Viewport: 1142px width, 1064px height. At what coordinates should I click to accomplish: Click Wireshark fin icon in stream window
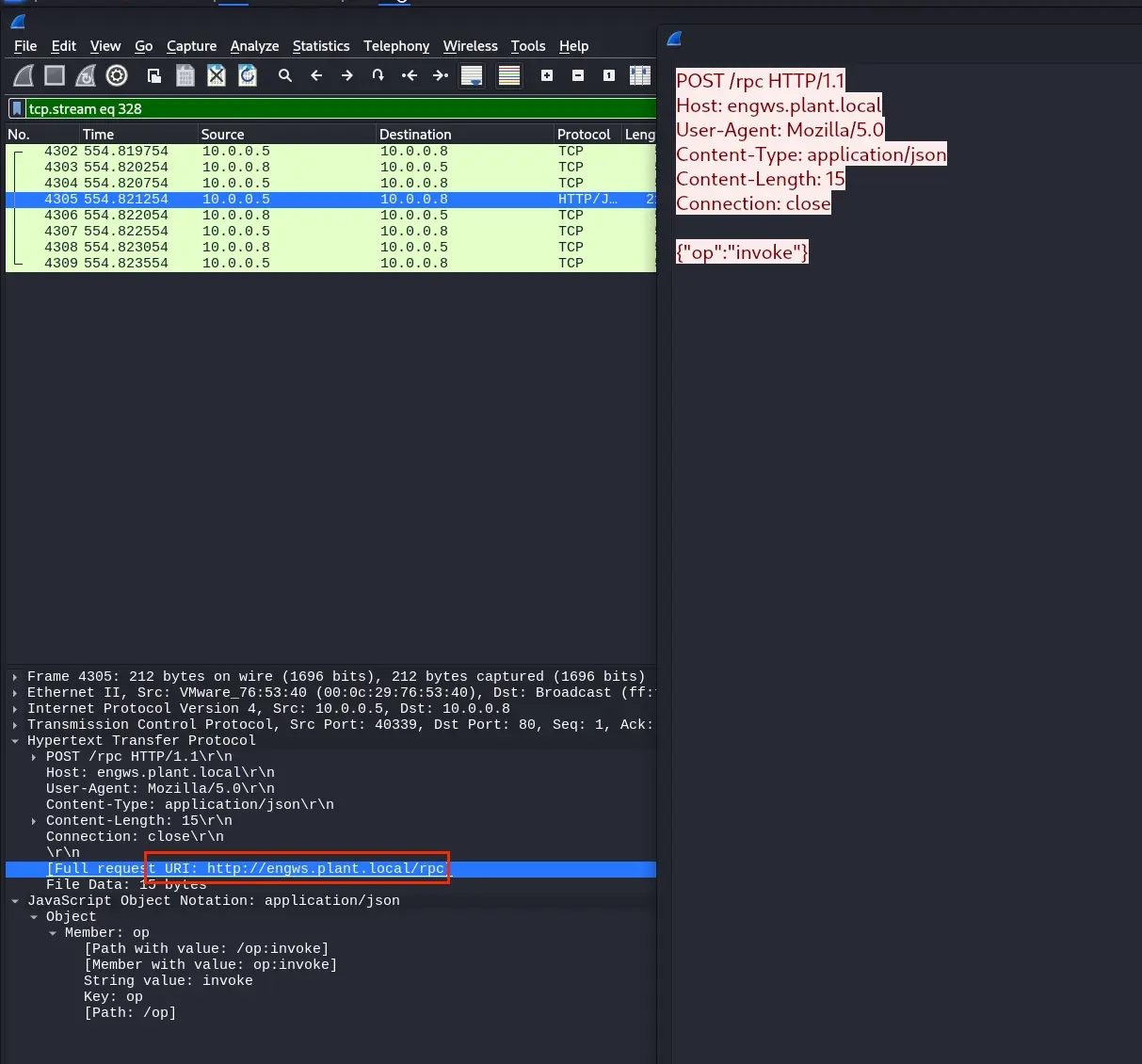coord(674,39)
